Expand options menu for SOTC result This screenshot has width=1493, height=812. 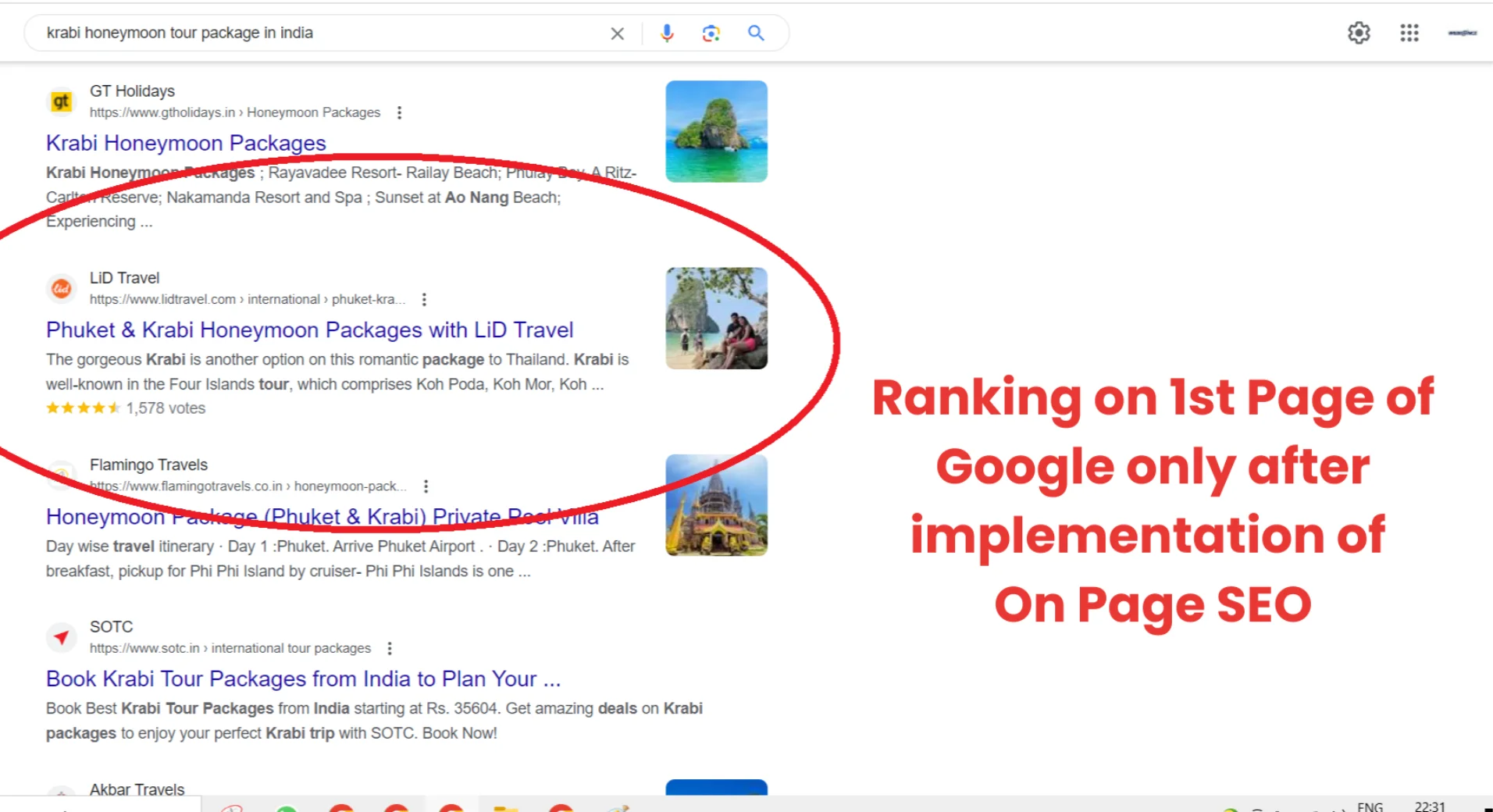point(390,649)
